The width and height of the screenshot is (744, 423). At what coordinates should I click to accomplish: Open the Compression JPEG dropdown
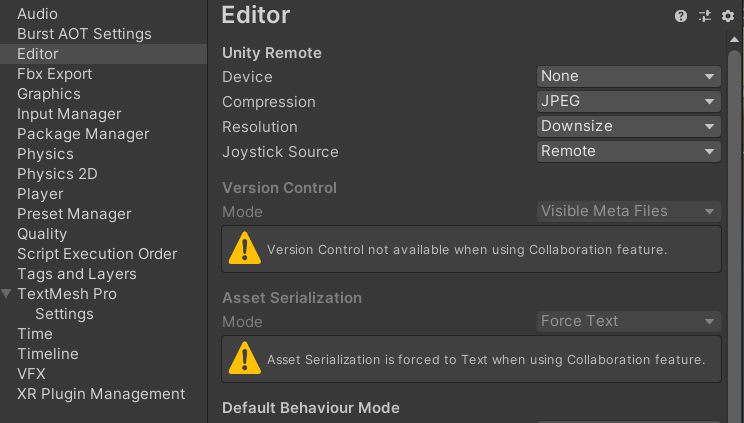coord(628,101)
